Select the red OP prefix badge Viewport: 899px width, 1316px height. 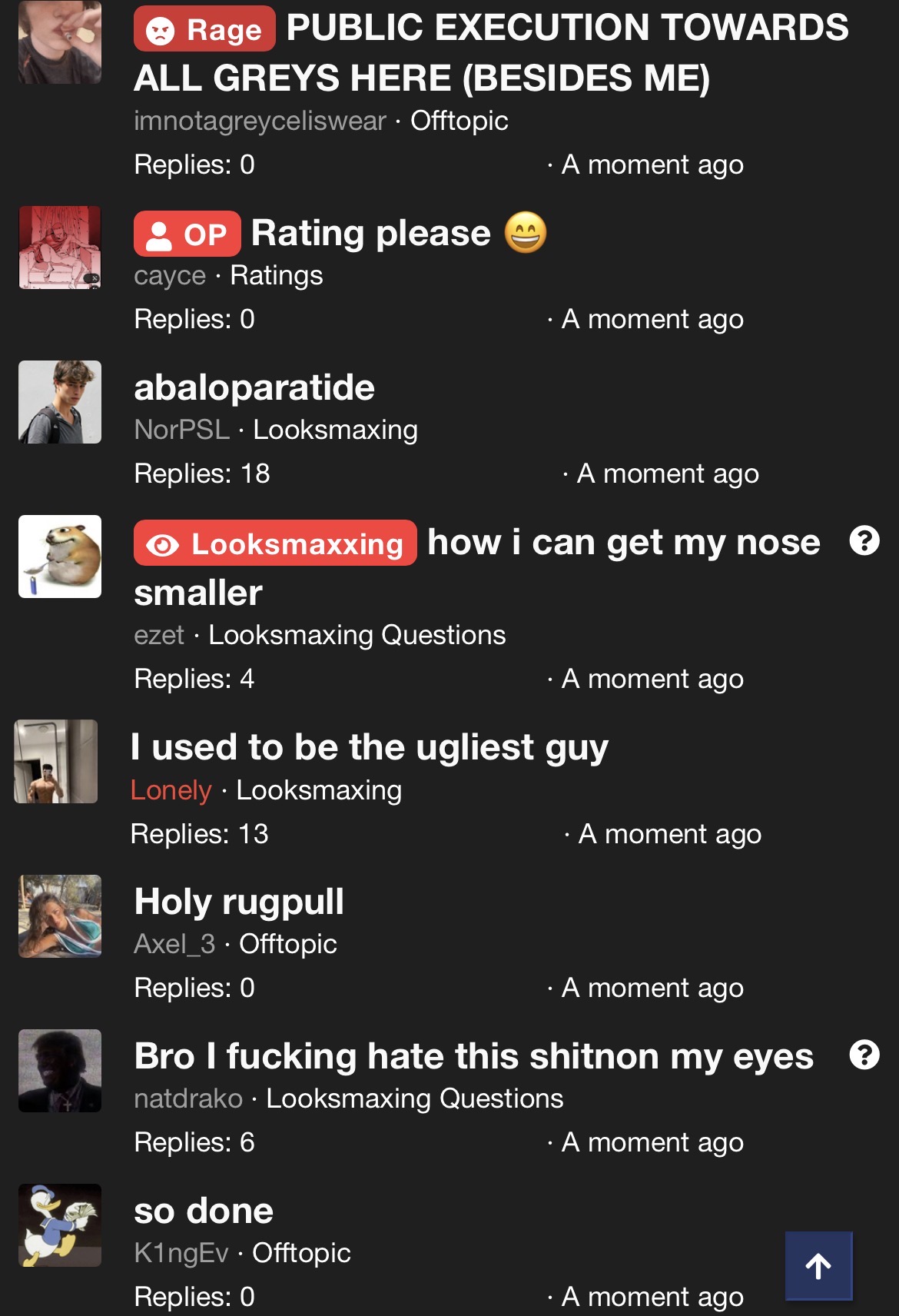pos(187,234)
